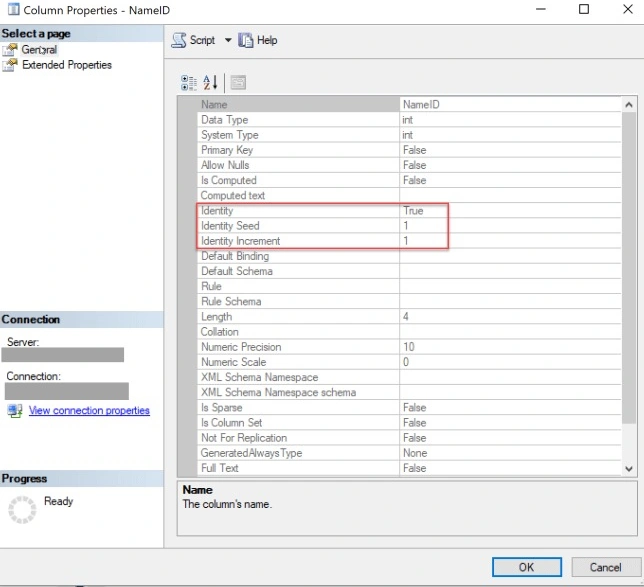Select the XML Schema Namespace row
The width and height of the screenshot is (644, 587).
click(409, 377)
